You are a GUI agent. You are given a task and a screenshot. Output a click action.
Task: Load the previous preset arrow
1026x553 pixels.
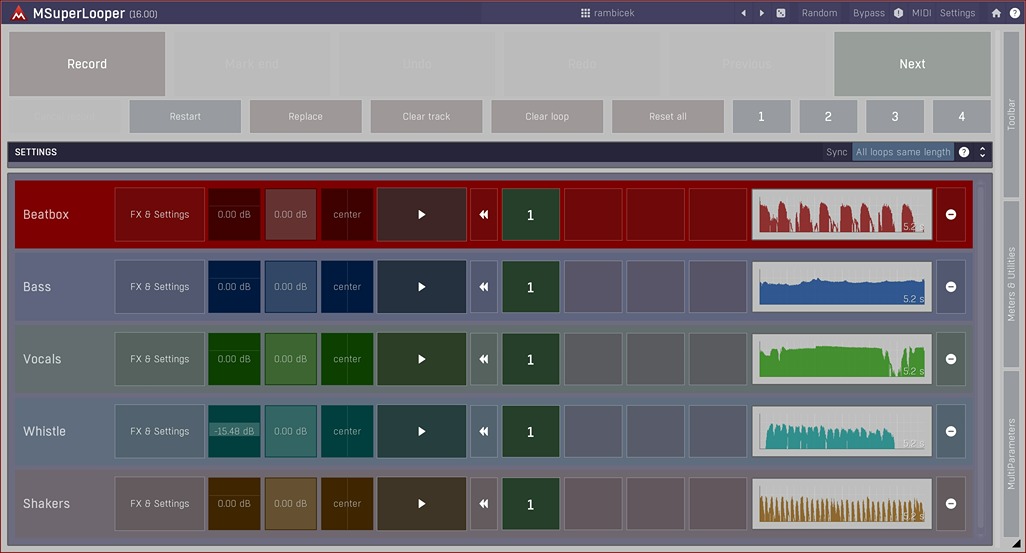[743, 13]
